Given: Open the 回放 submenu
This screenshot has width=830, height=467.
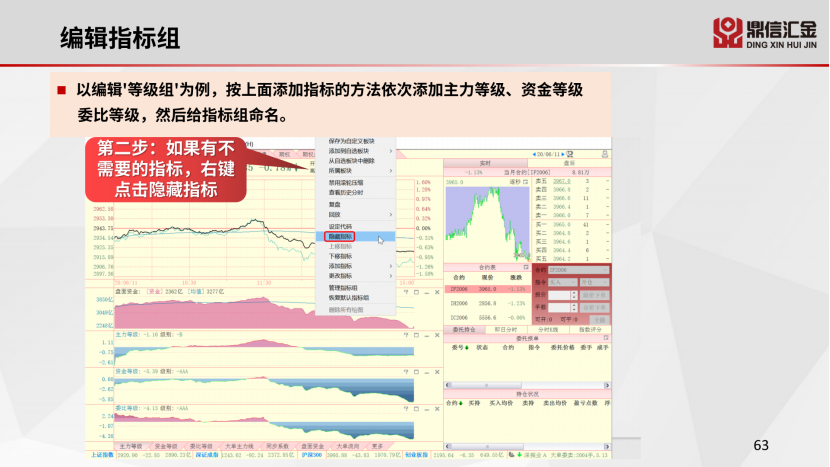Looking at the screenshot, I should click(x=336, y=214).
